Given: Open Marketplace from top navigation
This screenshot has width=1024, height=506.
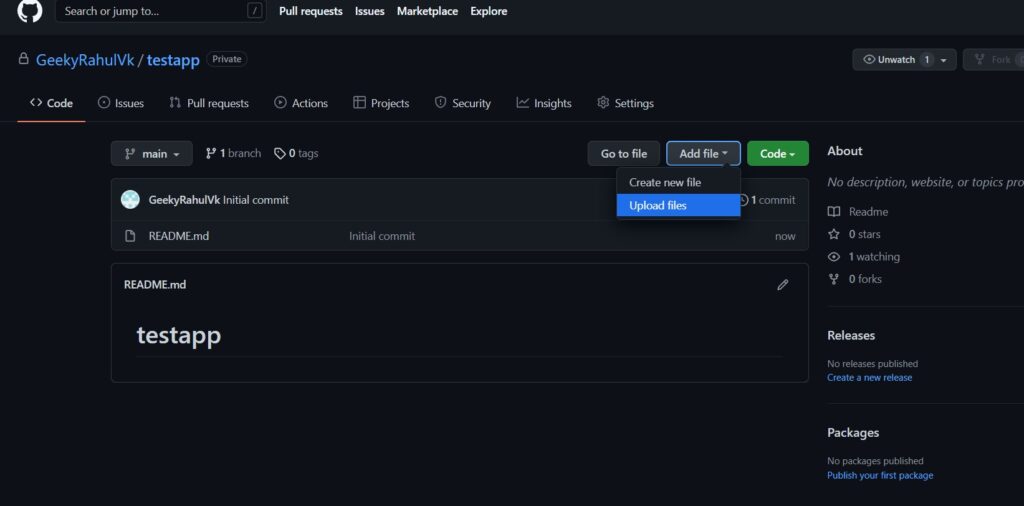Looking at the screenshot, I should [427, 11].
